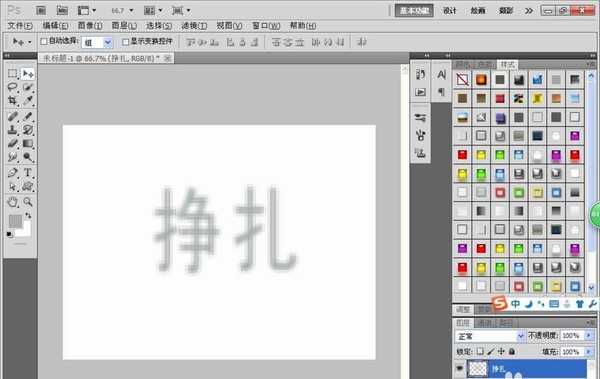Toggle lock transparent pixels
This screenshot has height=379, width=600.
pos(480,351)
